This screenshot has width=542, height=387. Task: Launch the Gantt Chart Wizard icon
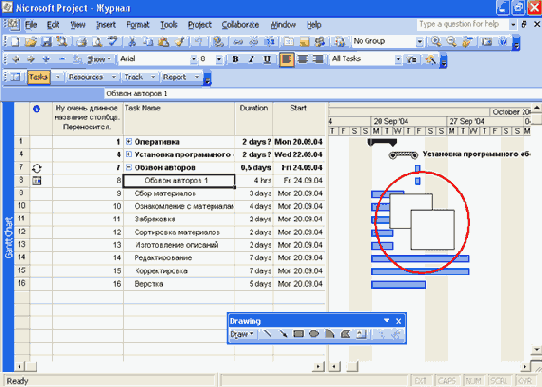(430, 59)
